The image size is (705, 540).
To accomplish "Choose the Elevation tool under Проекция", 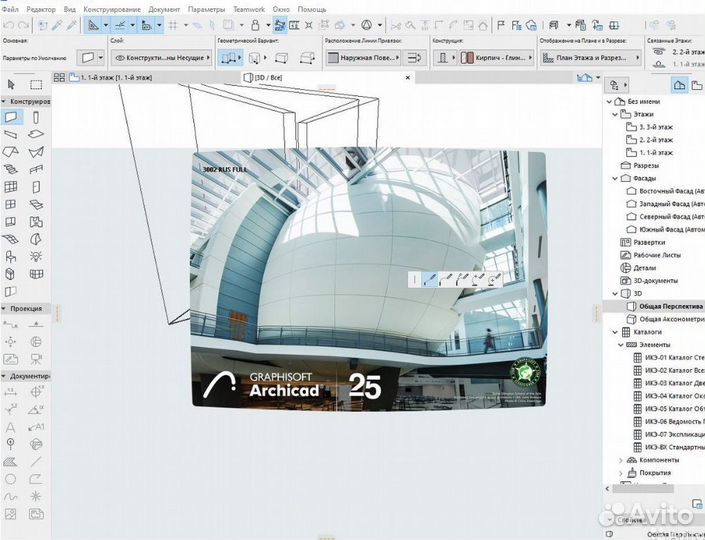I will coord(36,324).
